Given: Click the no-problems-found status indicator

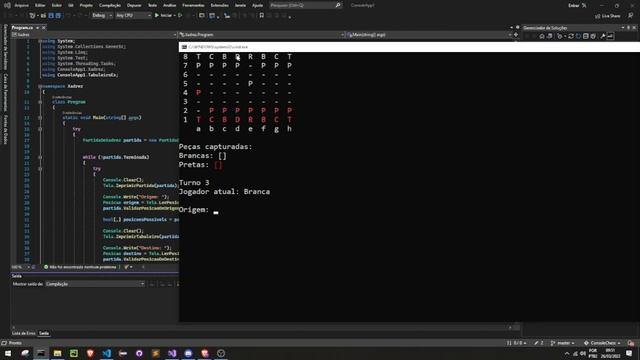Looking at the screenshot, I should [80, 267].
